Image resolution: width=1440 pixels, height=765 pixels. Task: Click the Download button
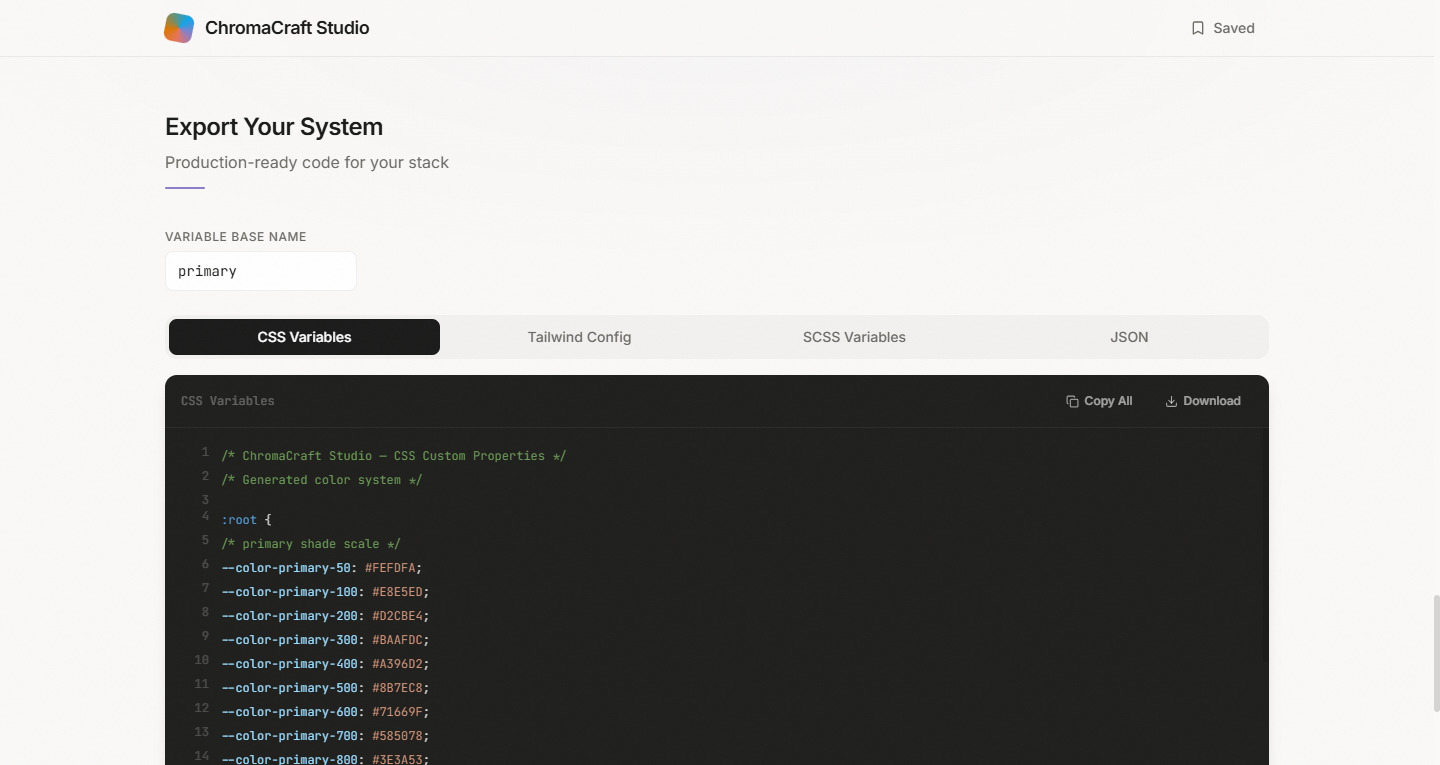pos(1203,401)
